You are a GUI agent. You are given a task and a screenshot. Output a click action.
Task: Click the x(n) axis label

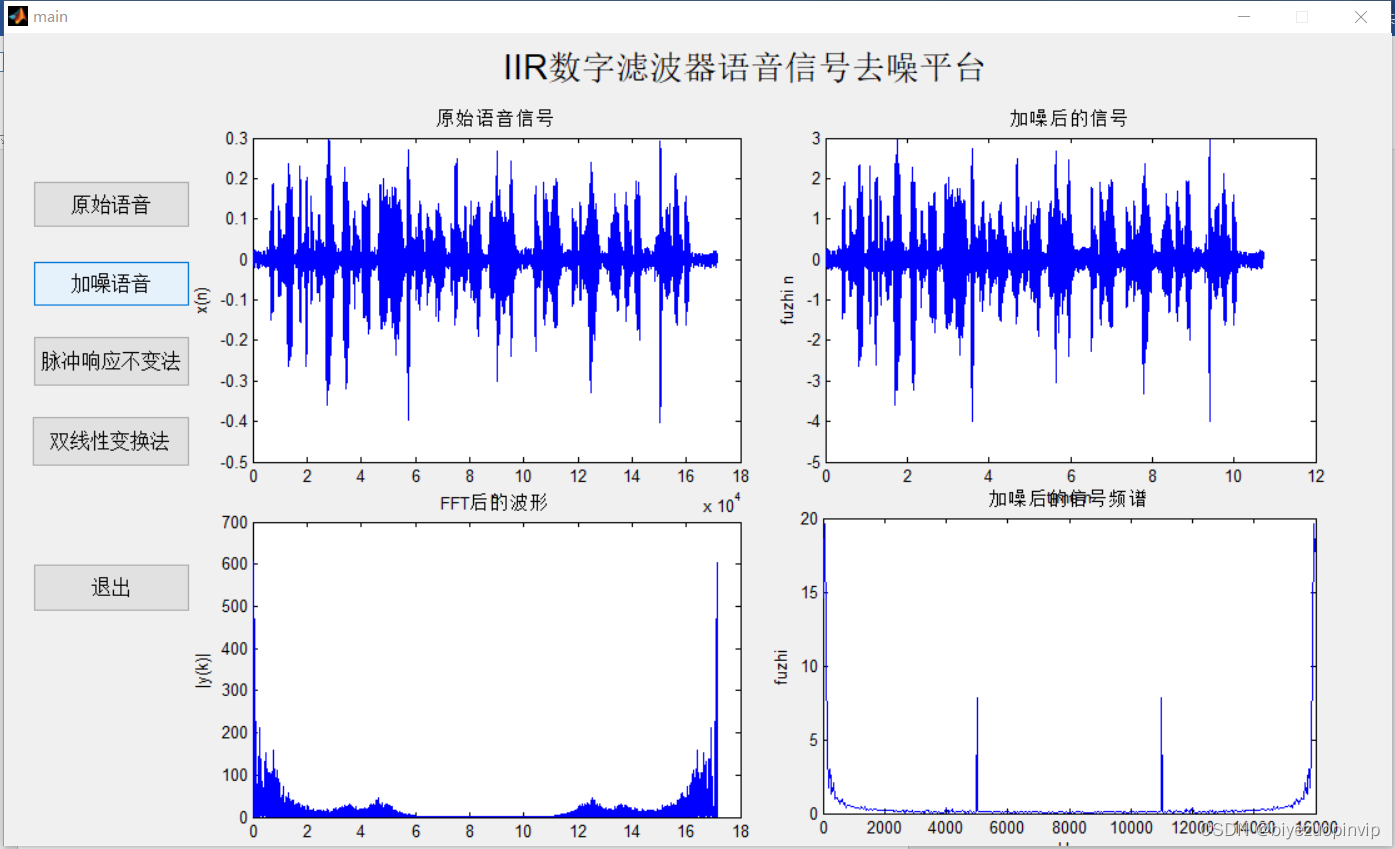(204, 298)
